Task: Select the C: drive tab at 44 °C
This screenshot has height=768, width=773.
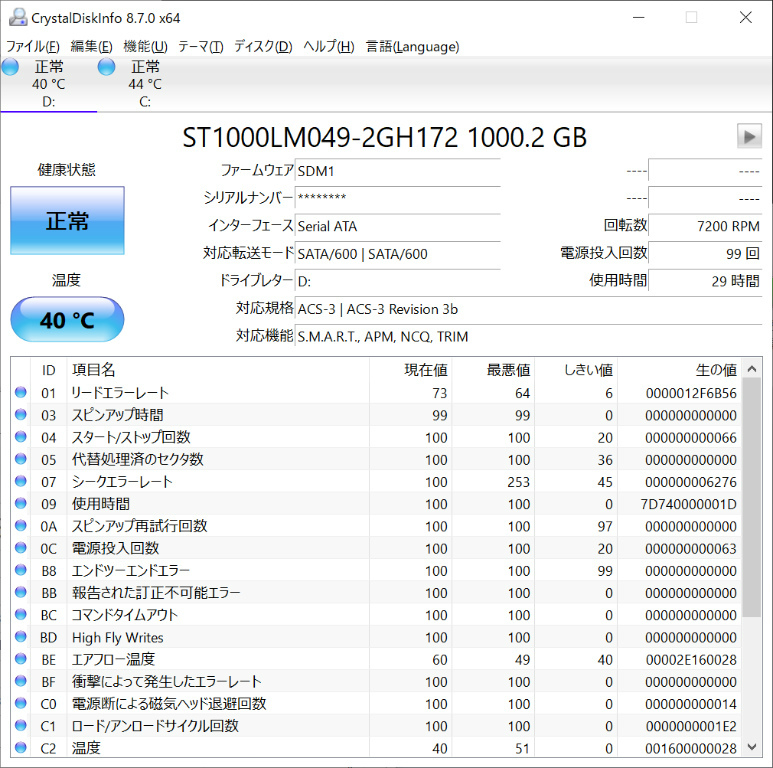Action: 145,84
